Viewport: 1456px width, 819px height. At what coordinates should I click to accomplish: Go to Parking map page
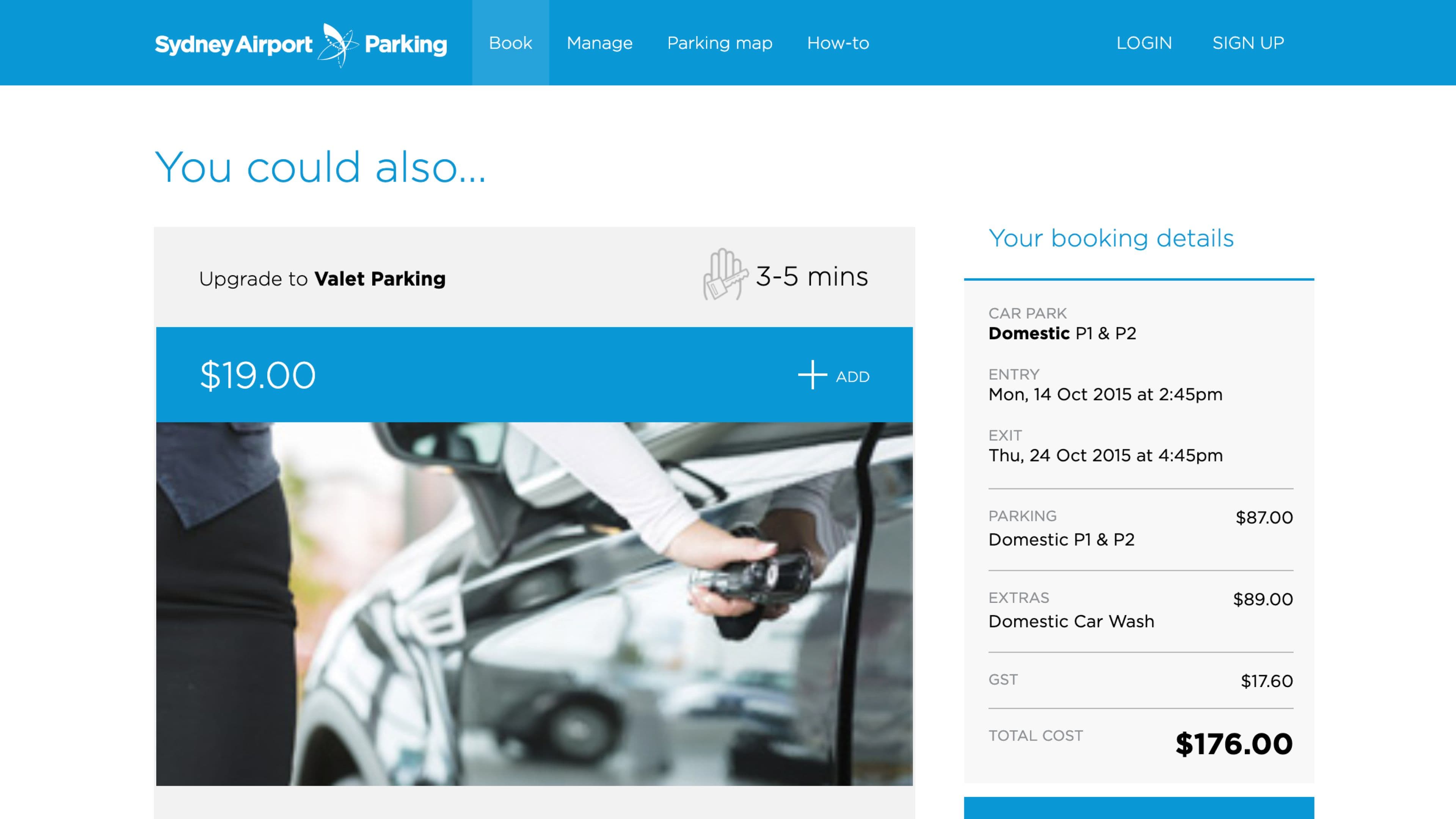click(x=720, y=43)
